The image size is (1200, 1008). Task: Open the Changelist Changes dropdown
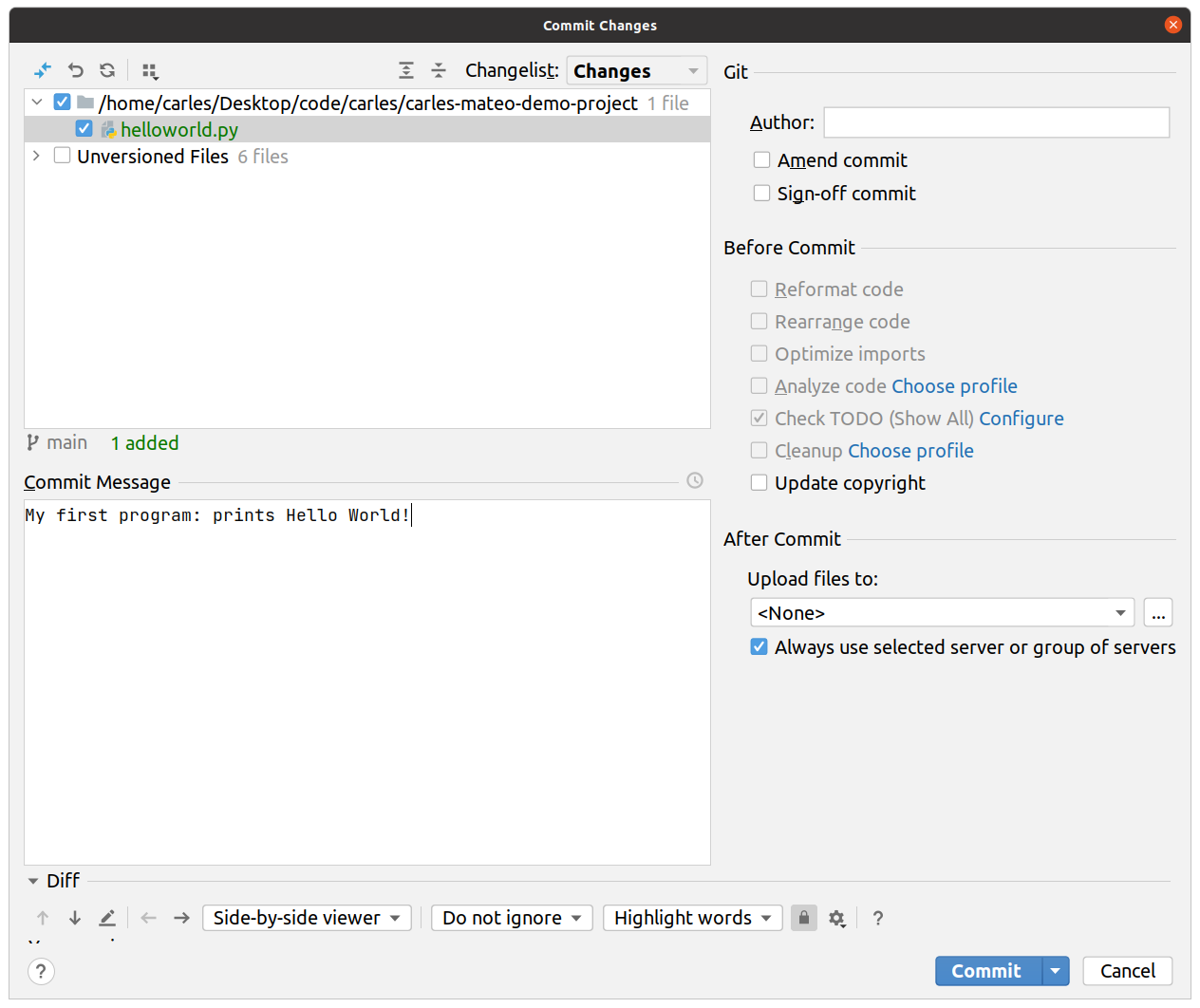(637, 71)
